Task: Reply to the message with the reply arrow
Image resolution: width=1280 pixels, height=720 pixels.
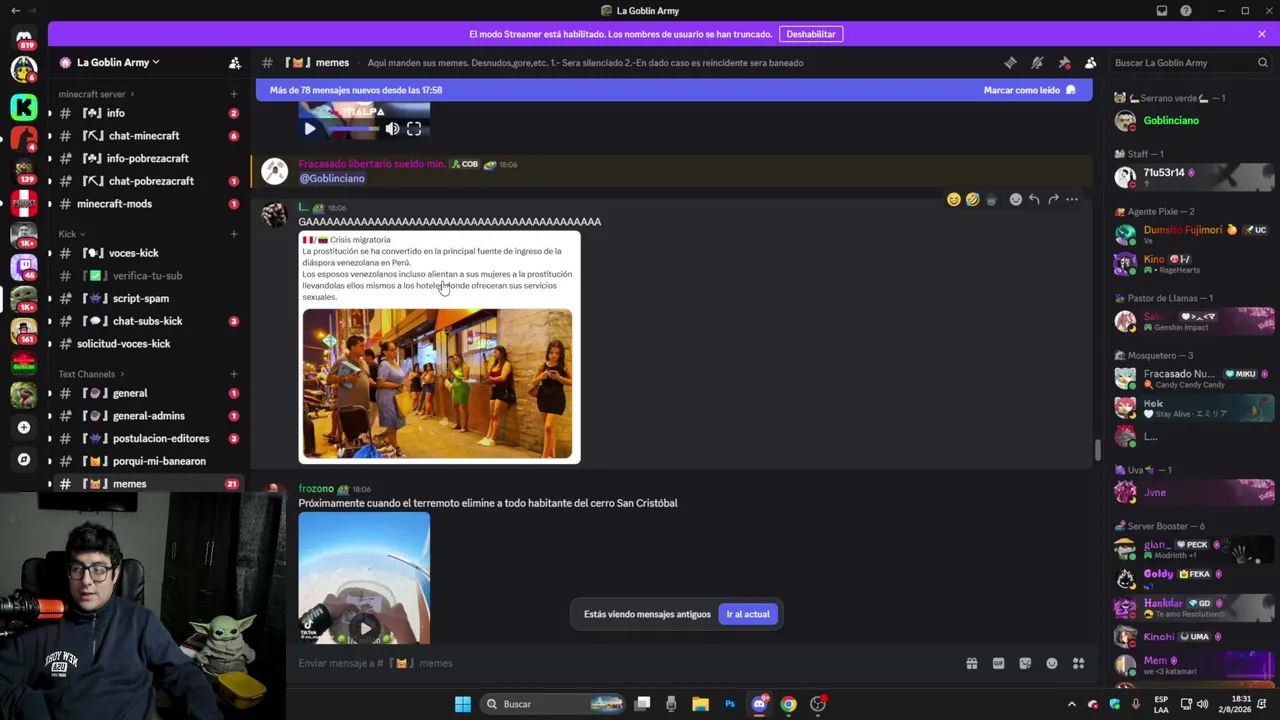Action: (1034, 200)
